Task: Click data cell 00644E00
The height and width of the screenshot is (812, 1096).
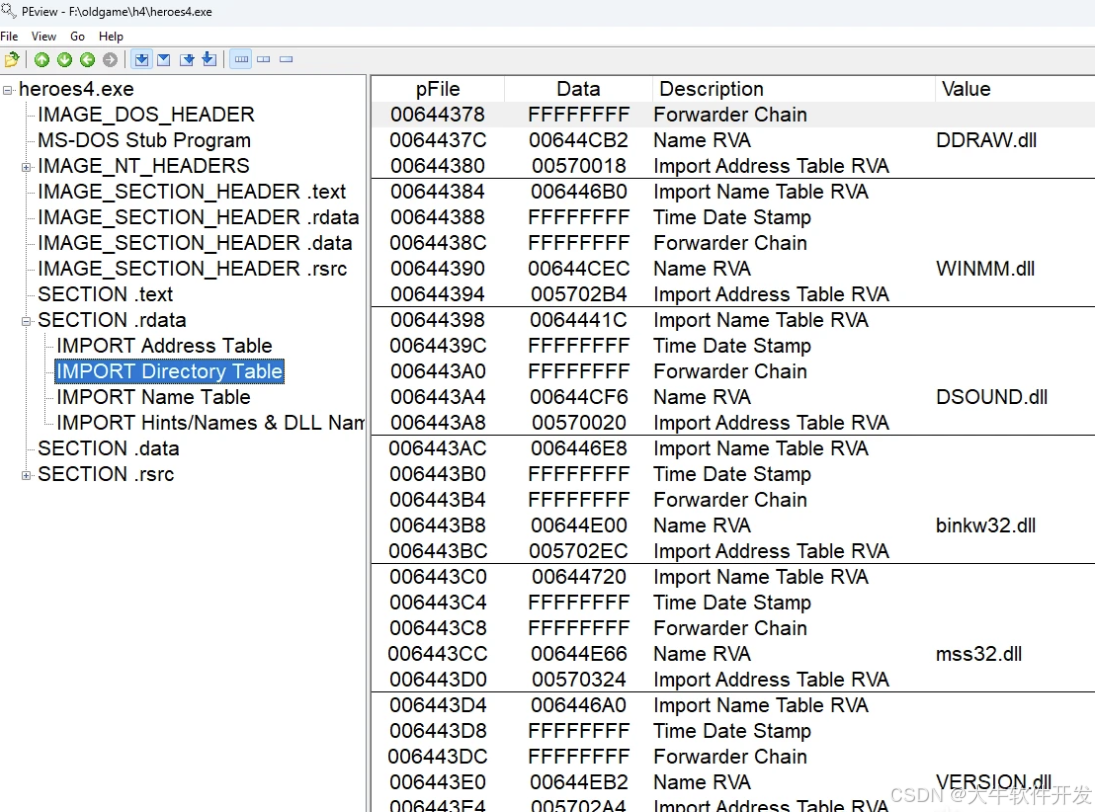Action: 579,525
